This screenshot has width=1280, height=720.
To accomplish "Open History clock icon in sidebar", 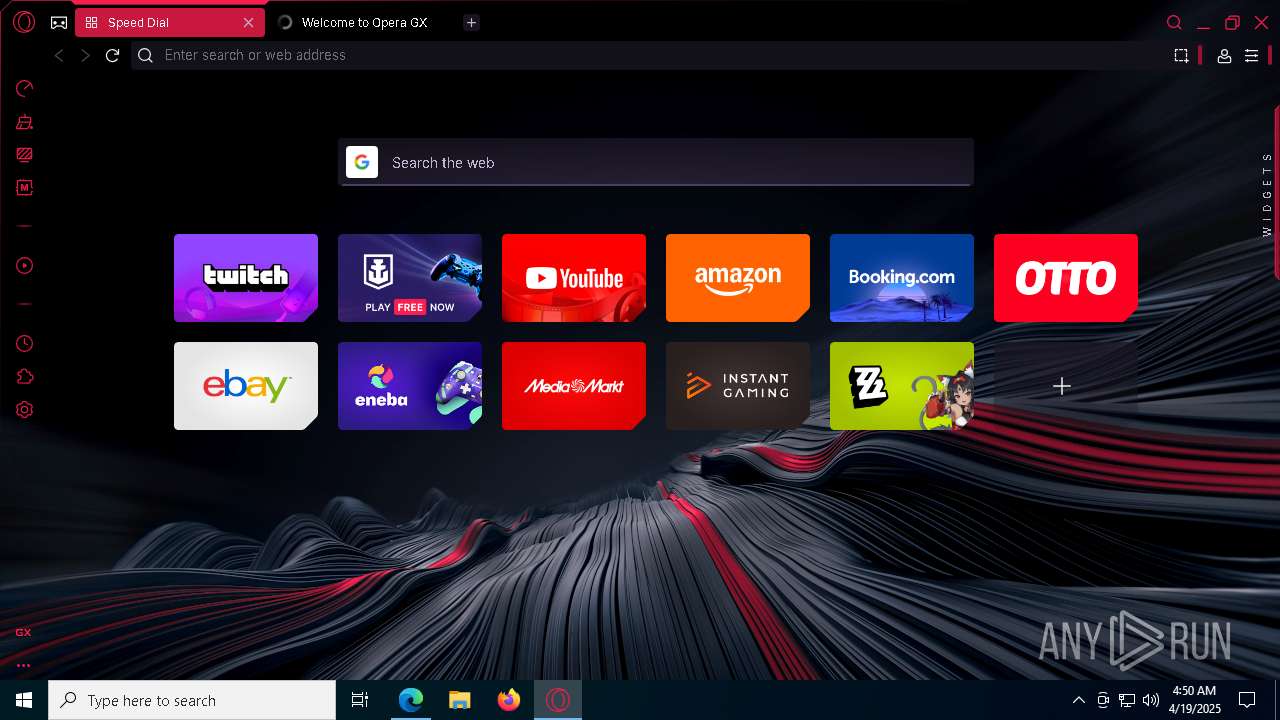I will point(25,343).
